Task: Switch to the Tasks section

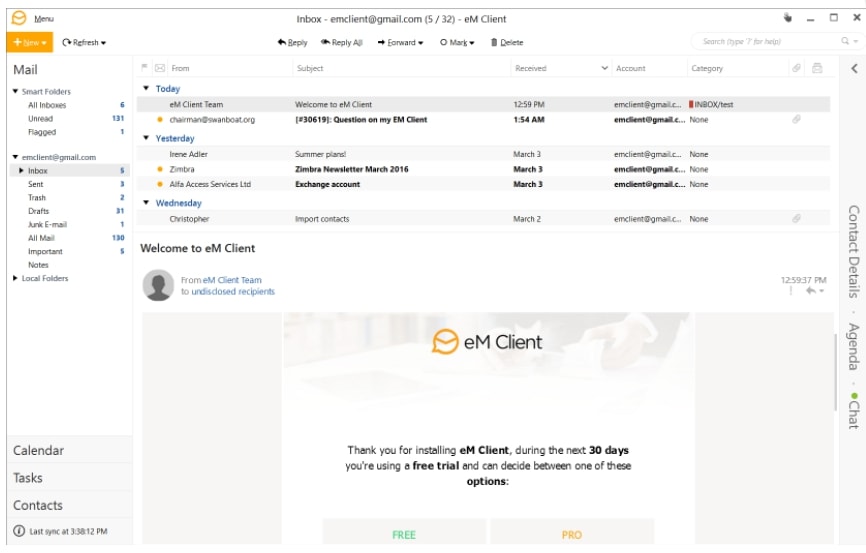Action: pos(70,478)
